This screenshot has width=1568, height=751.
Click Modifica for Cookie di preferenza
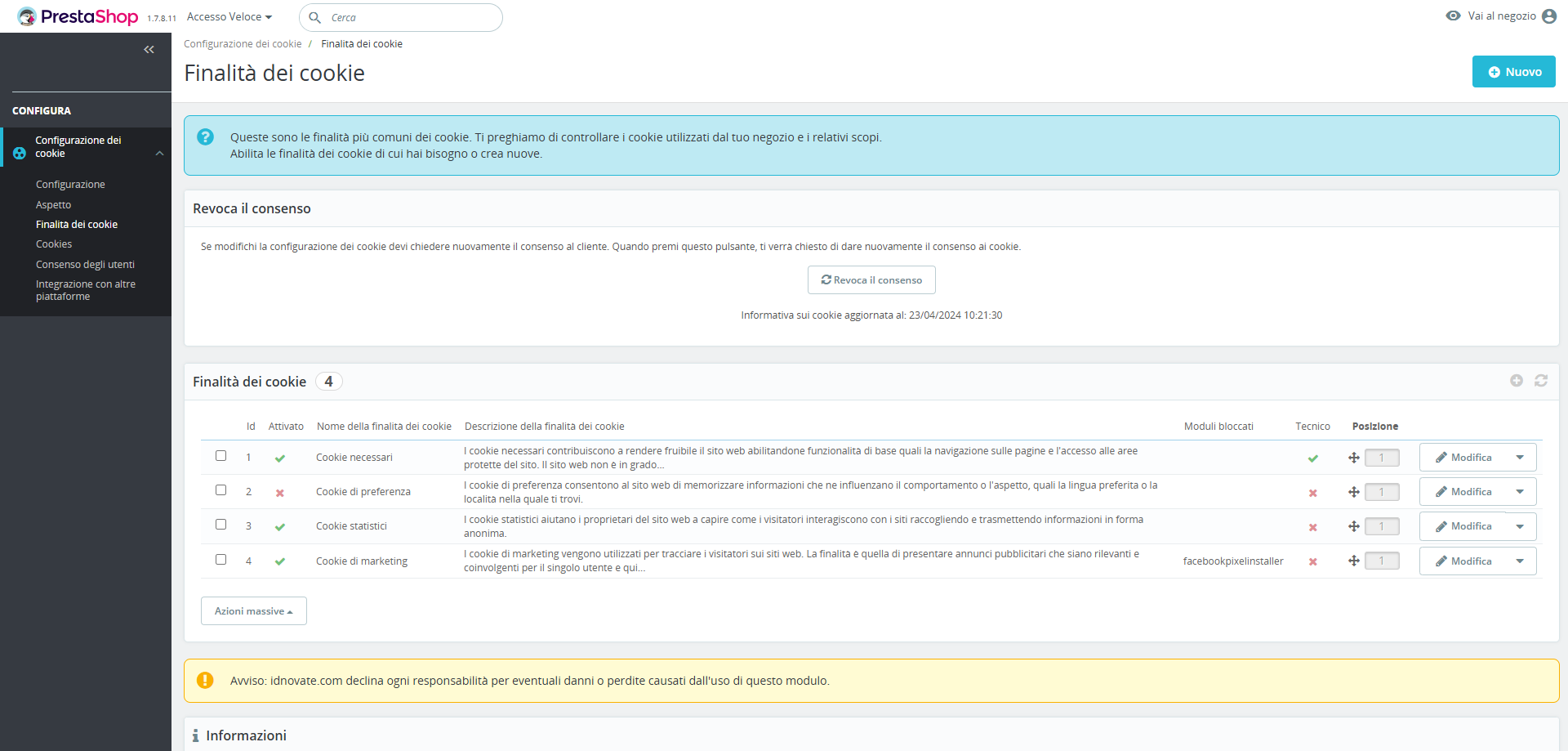(x=1463, y=492)
